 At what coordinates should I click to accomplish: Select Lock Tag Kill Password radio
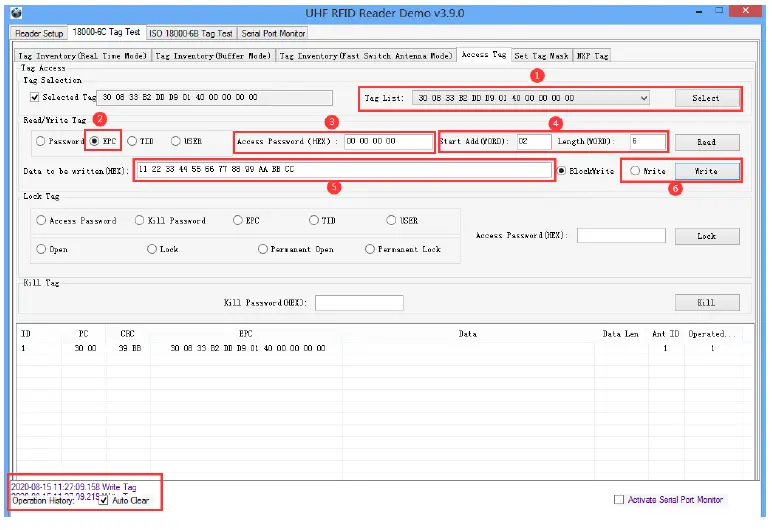pos(139,220)
